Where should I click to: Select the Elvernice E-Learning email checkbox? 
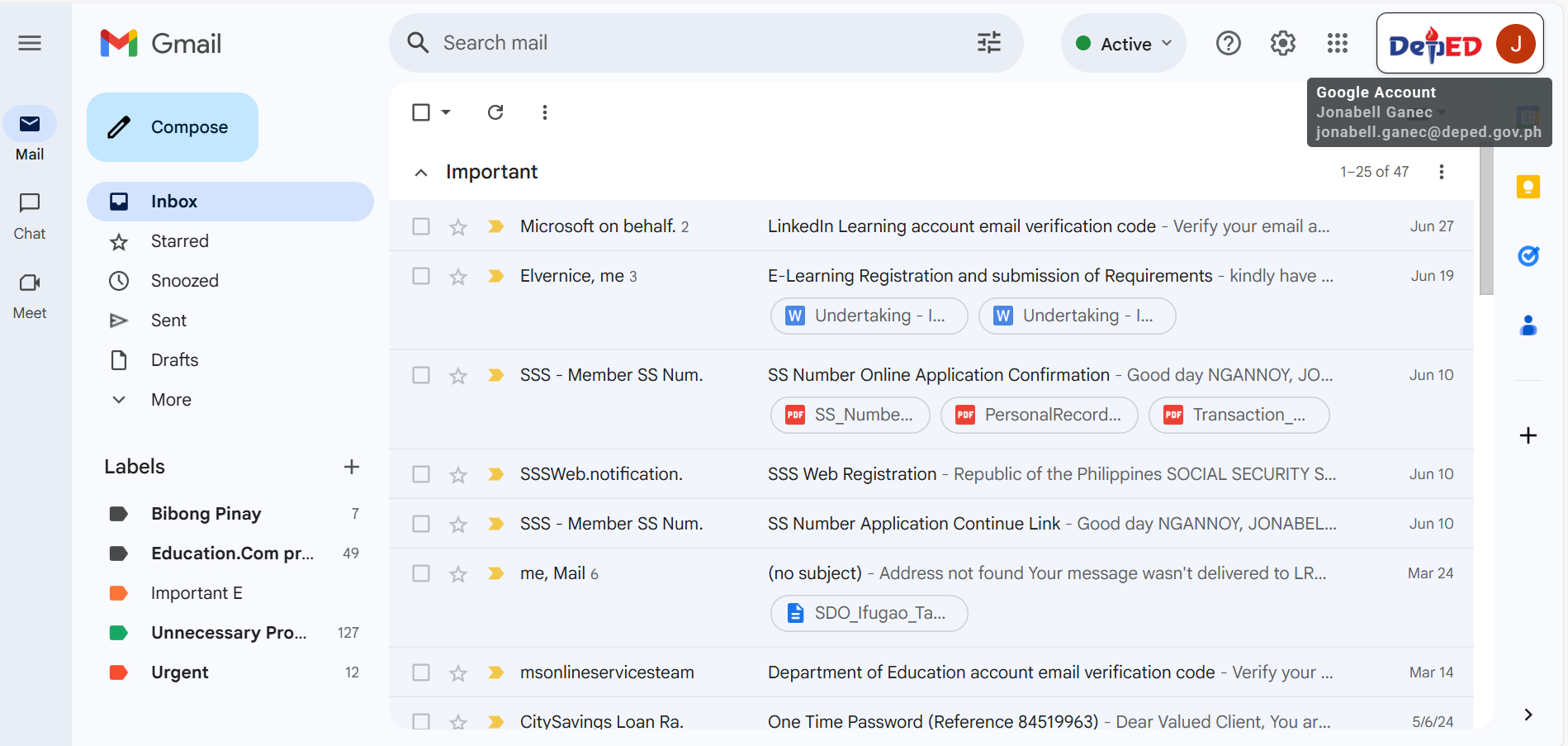coord(421,276)
